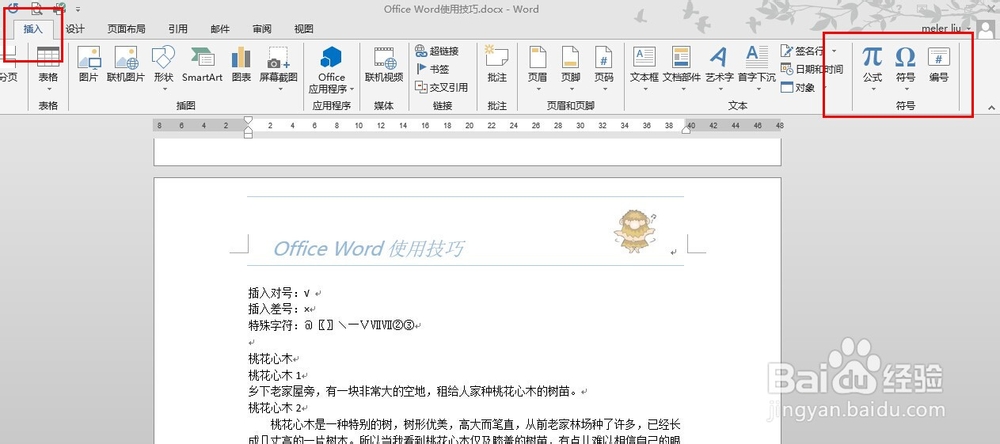Switch to the 设计 tab

[75, 29]
